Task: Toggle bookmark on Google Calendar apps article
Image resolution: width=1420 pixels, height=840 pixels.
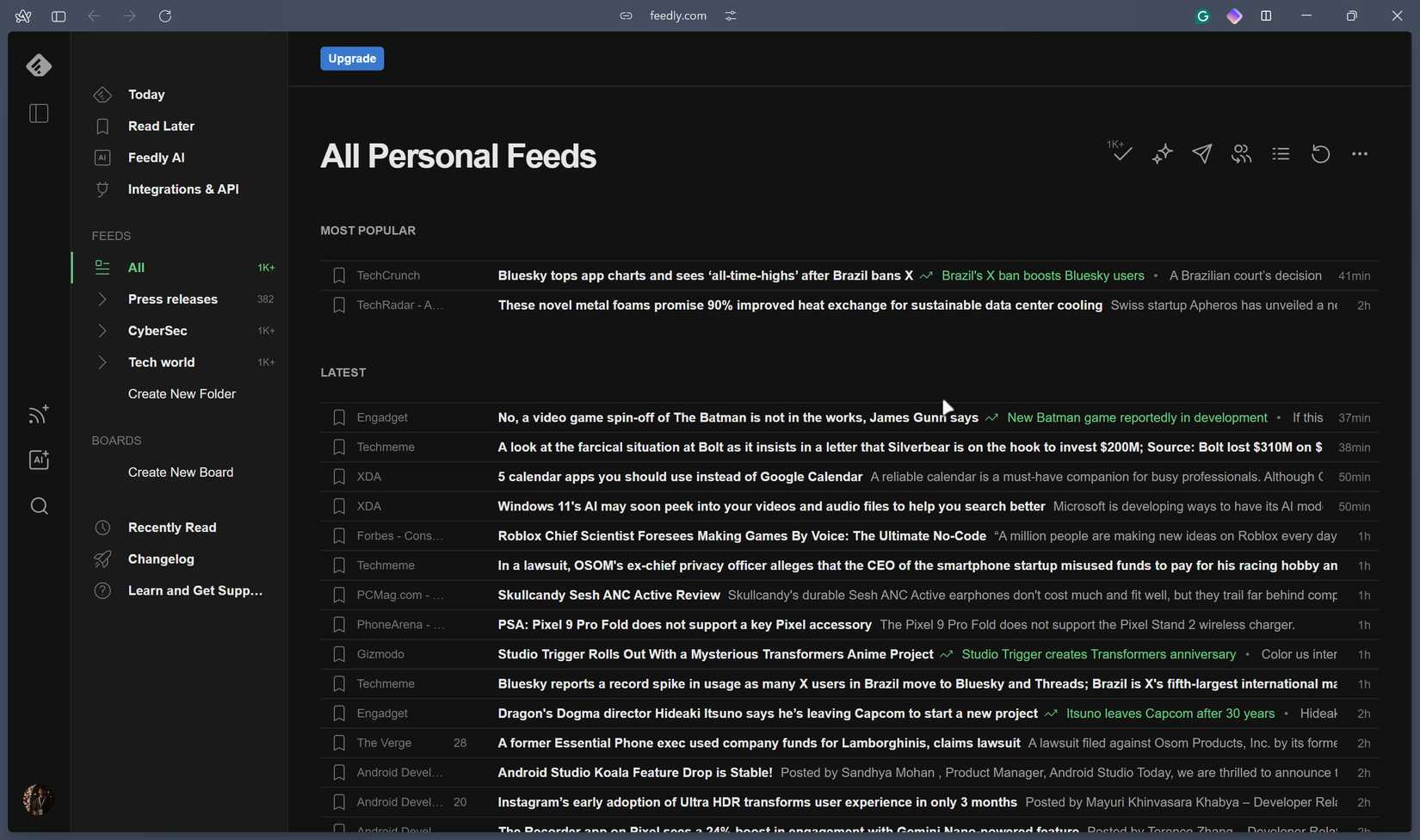Action: [339, 477]
